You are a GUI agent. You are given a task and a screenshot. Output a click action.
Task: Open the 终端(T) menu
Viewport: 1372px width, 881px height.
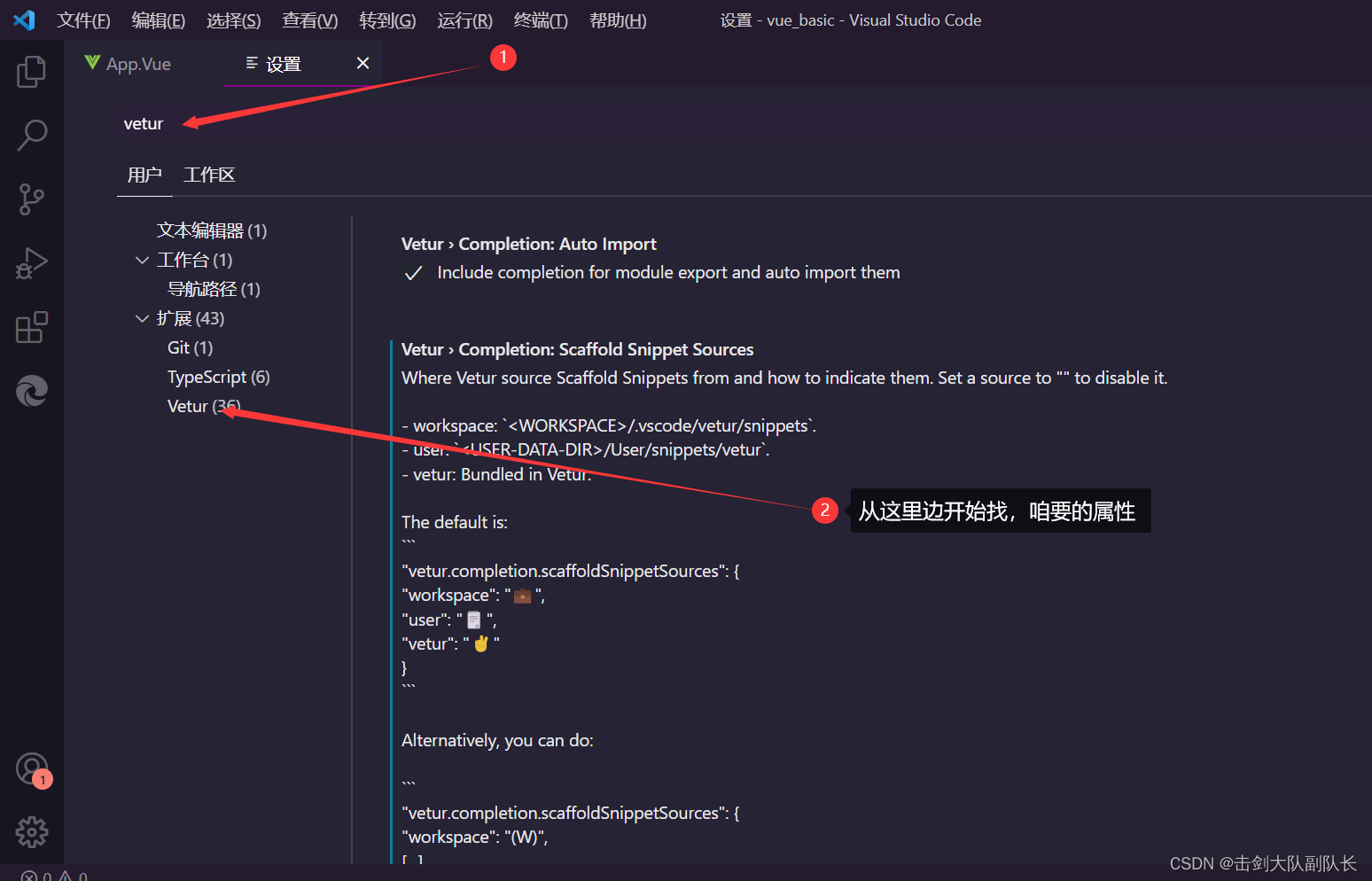point(541,20)
